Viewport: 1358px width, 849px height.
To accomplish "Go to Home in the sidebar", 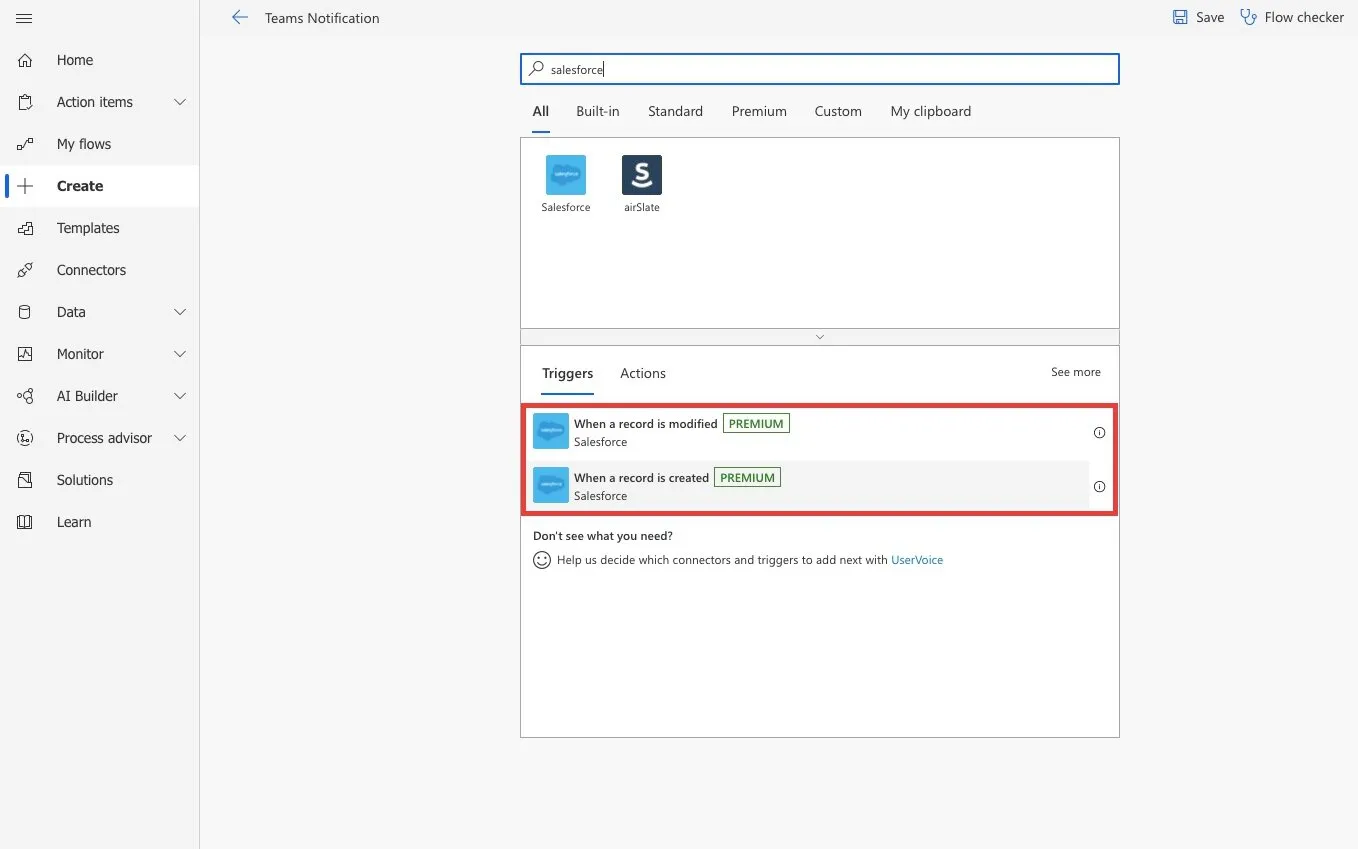I will (x=75, y=60).
